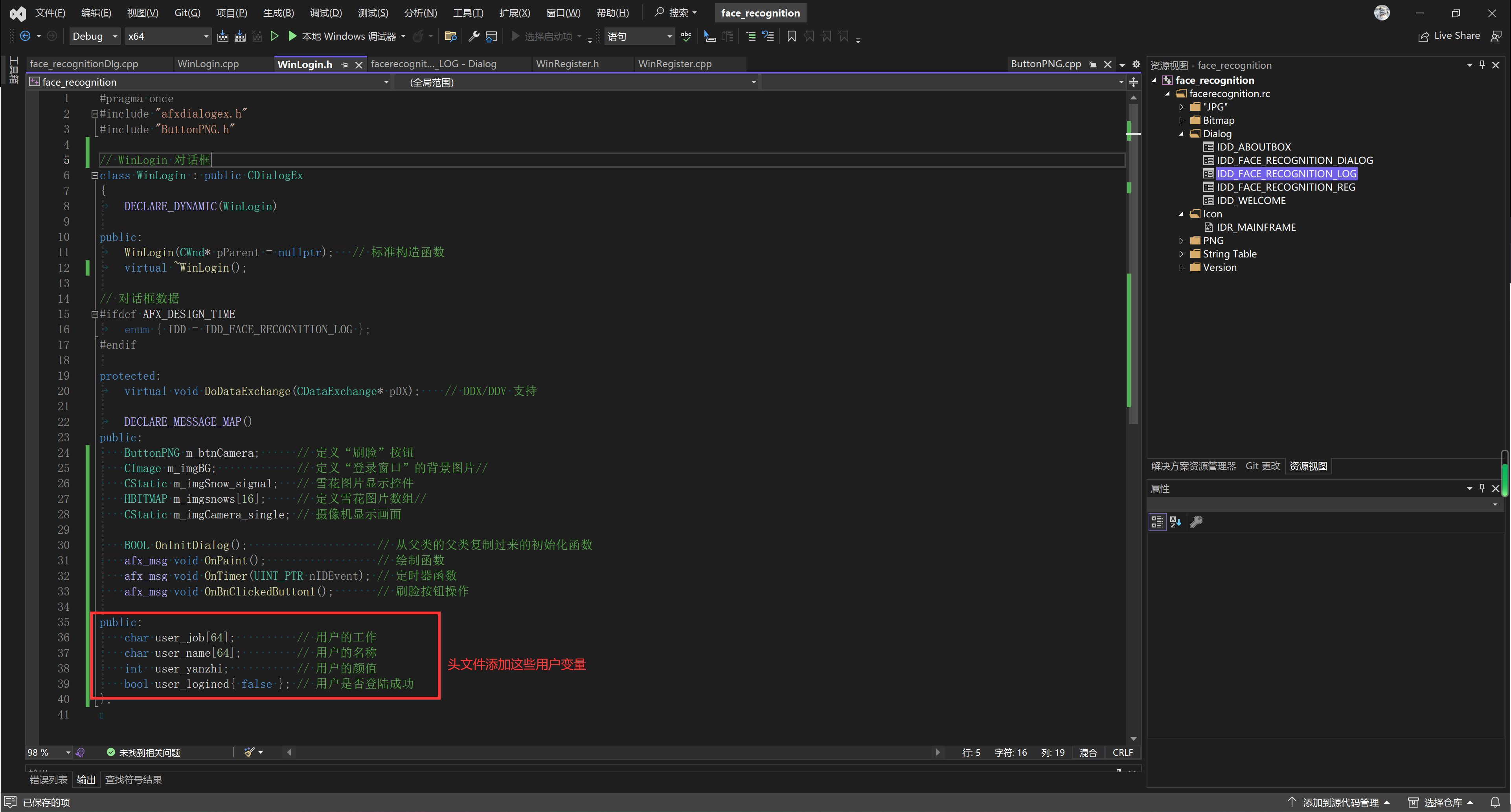Click the find in files folder icon
The width and height of the screenshot is (1511, 812).
click(x=450, y=37)
